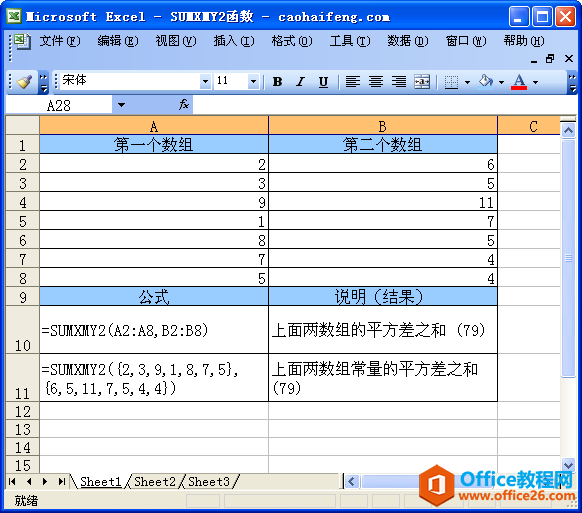
Task: Open the 工具(T) menu
Action: coord(350,40)
